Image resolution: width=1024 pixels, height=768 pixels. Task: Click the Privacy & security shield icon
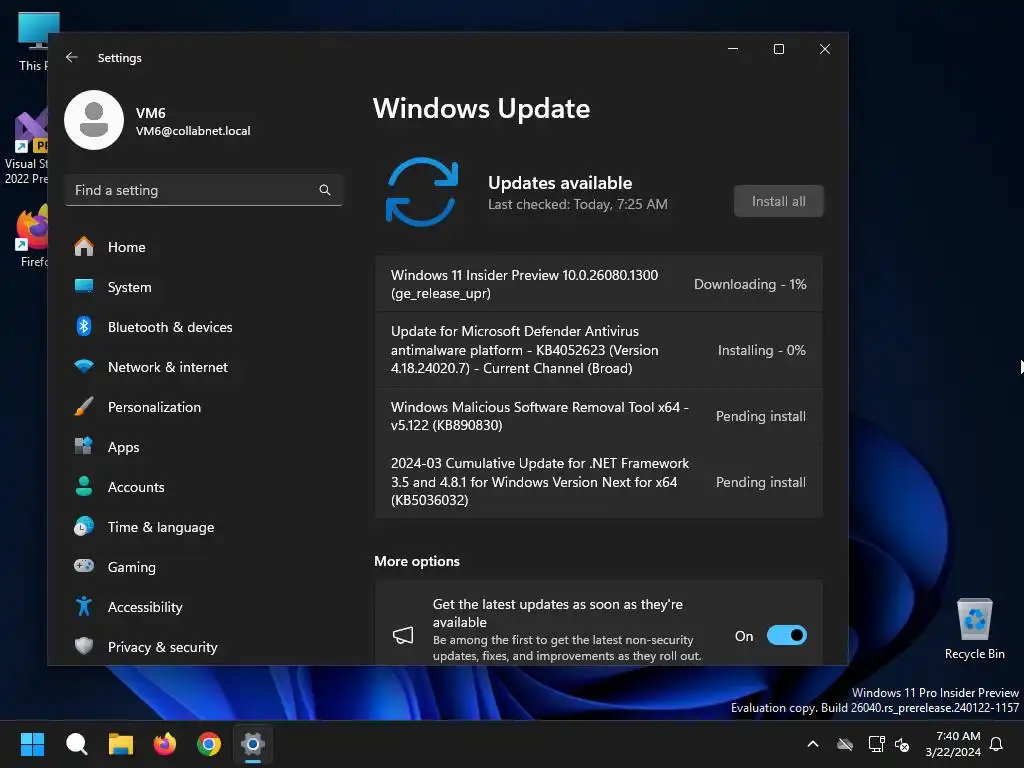[x=84, y=647]
